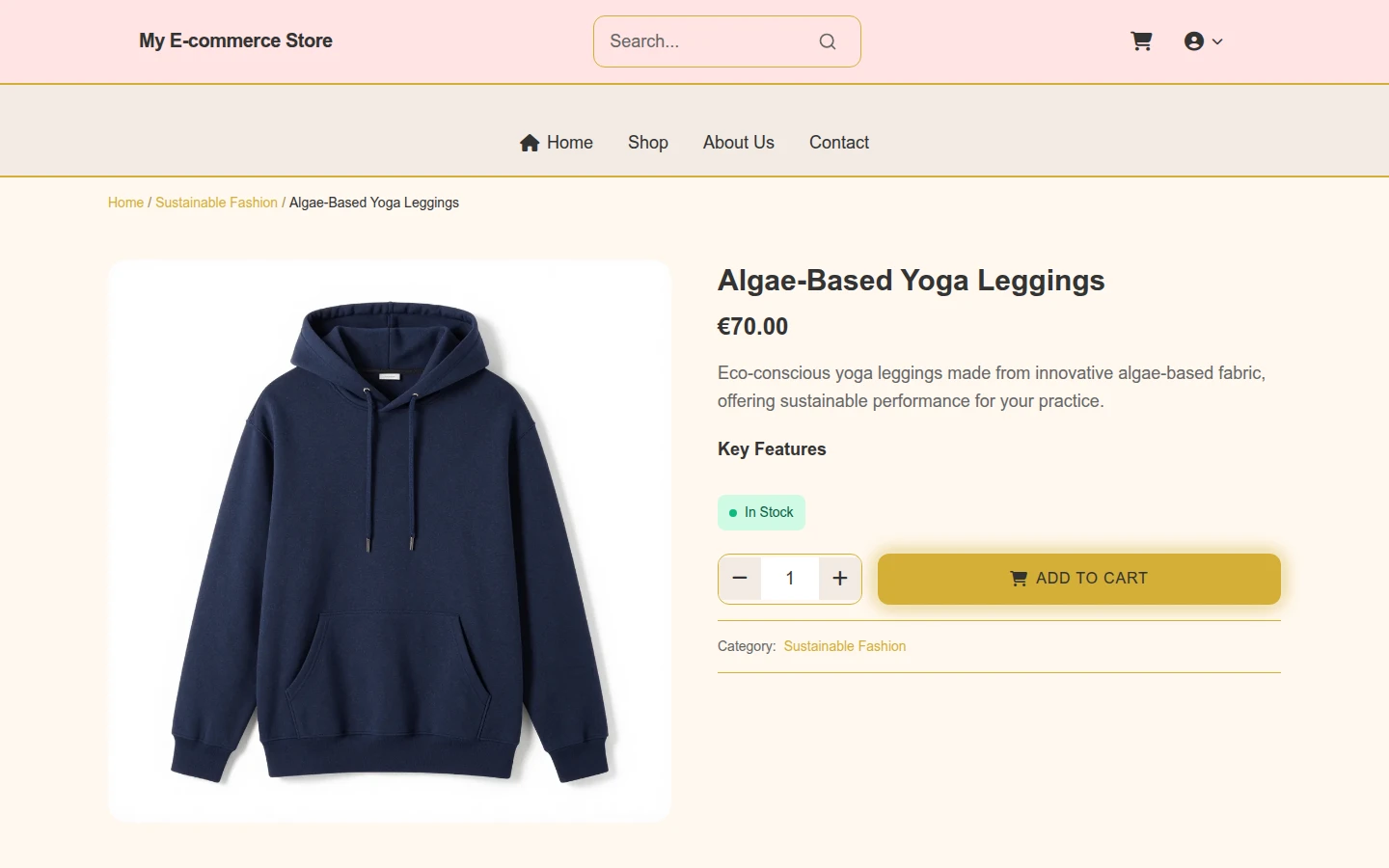Click the cart icon in Add to Cart
This screenshot has height=868, width=1389.
tap(1019, 579)
